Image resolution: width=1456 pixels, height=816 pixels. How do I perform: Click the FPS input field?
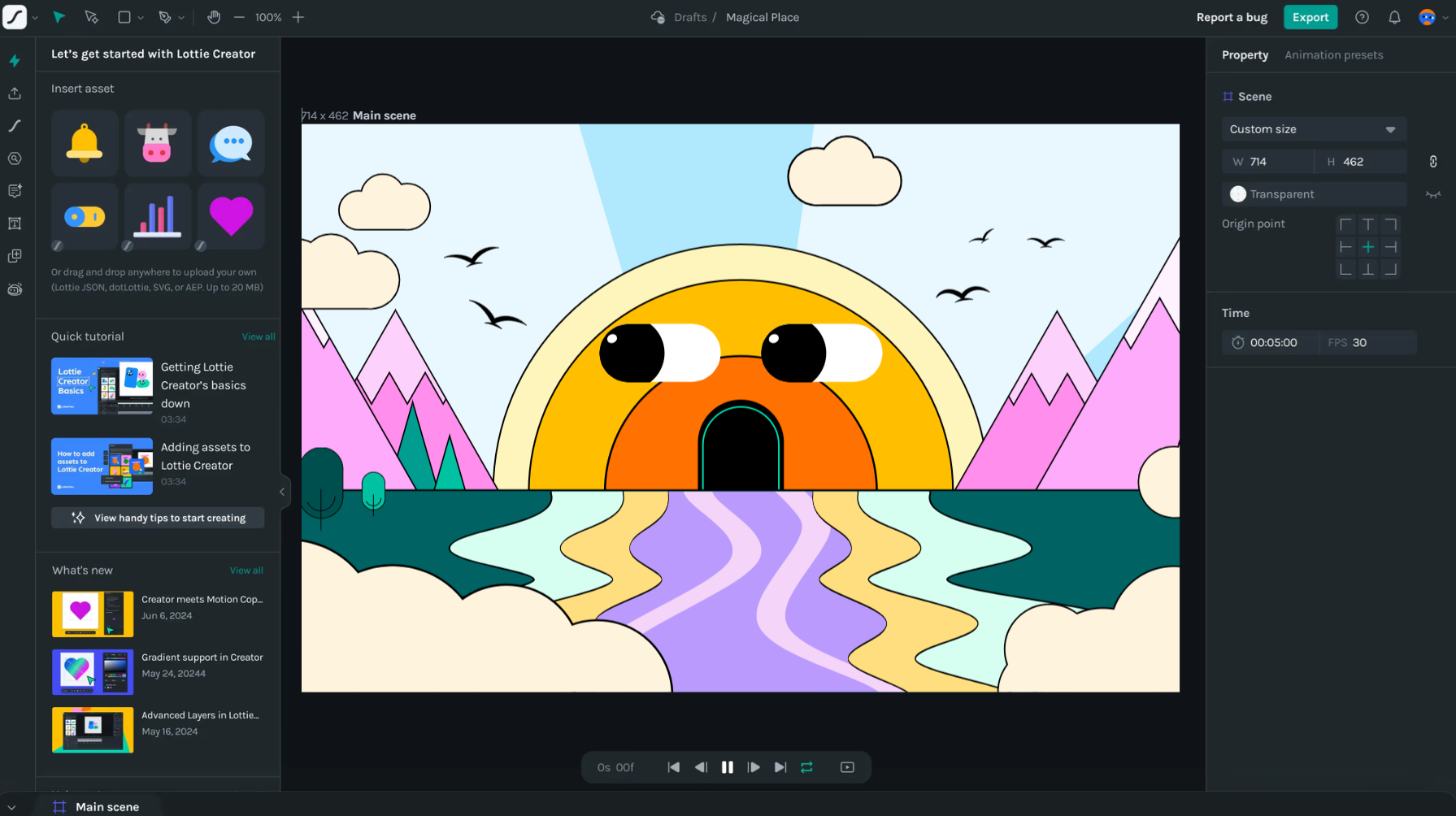tap(1380, 342)
